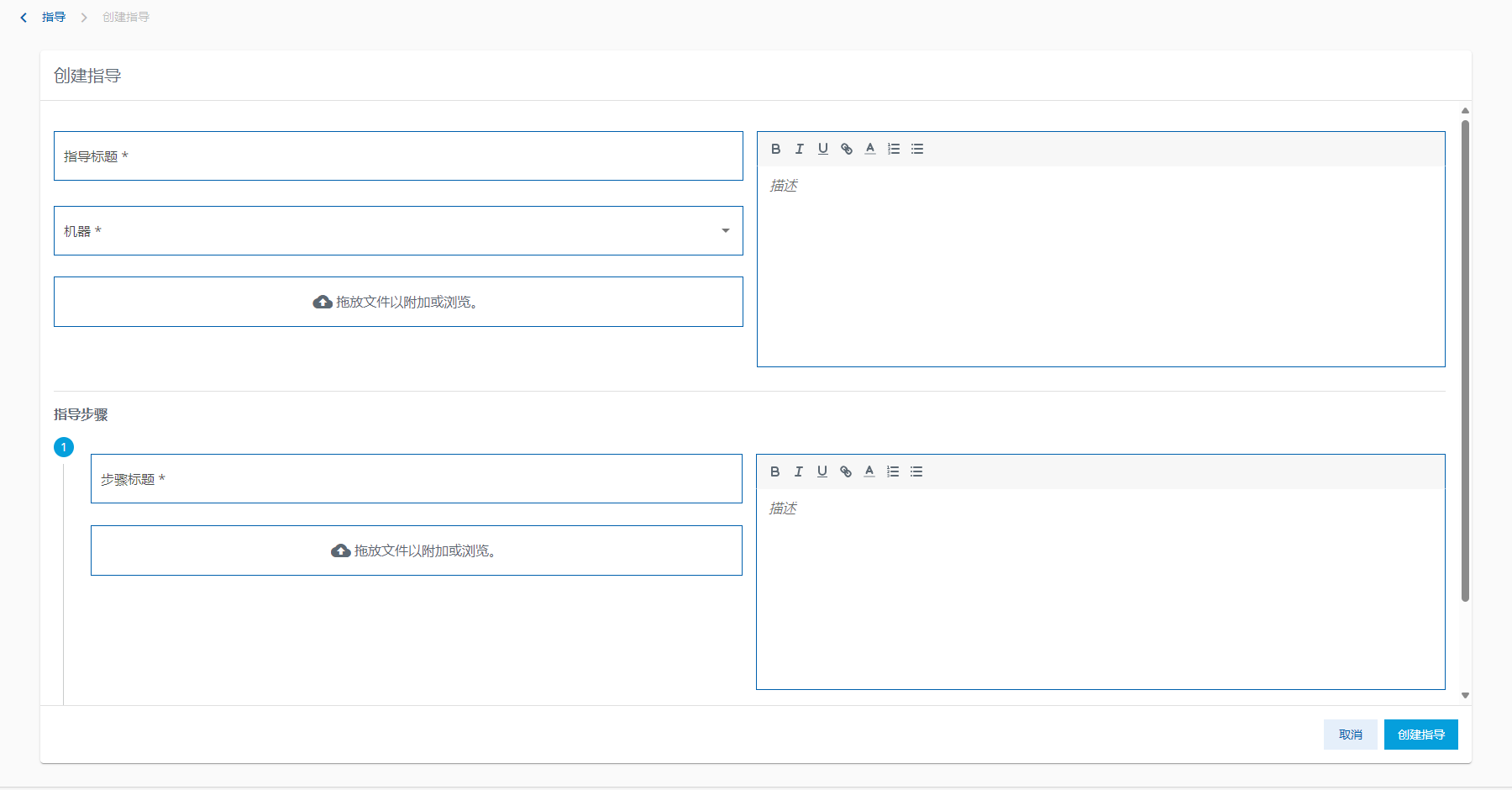Image resolution: width=1512 pixels, height=790 pixels.
Task: Click the guide file upload drop area
Action: 398,302
